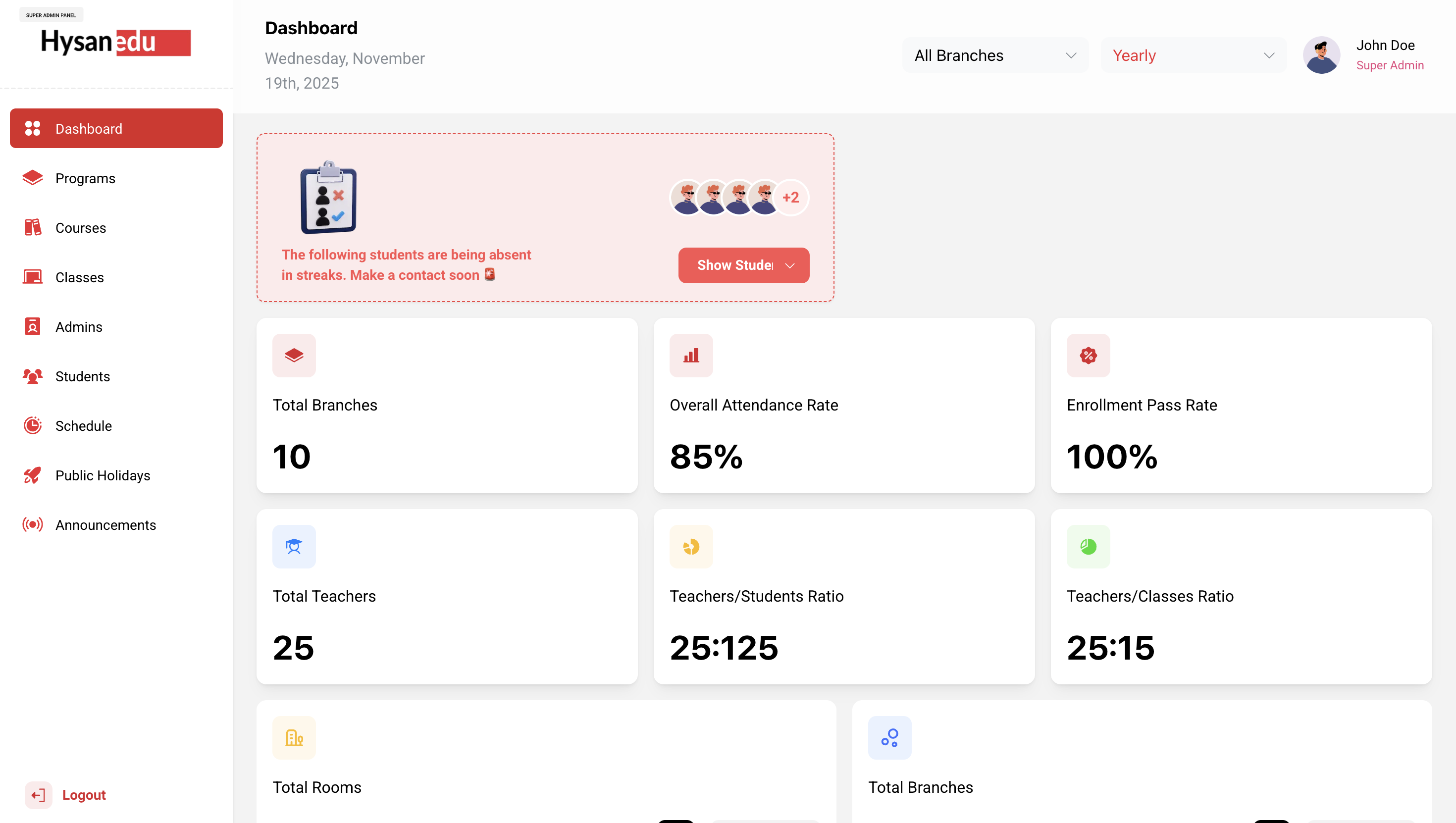Viewport: 1456px width, 823px height.
Task: Open John Doe's profile avatar
Action: (x=1321, y=55)
